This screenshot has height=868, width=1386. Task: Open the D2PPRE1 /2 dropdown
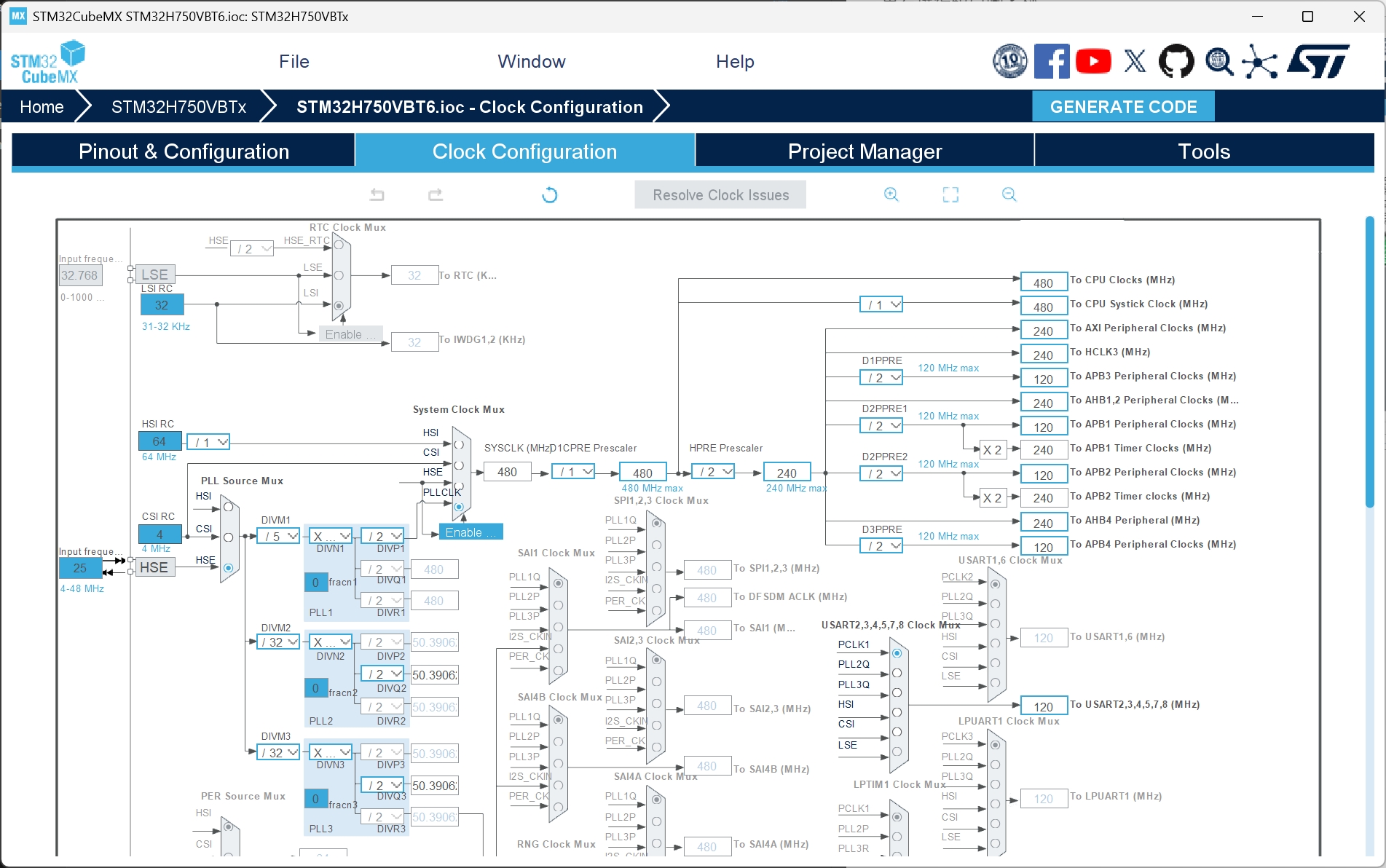coord(881,425)
